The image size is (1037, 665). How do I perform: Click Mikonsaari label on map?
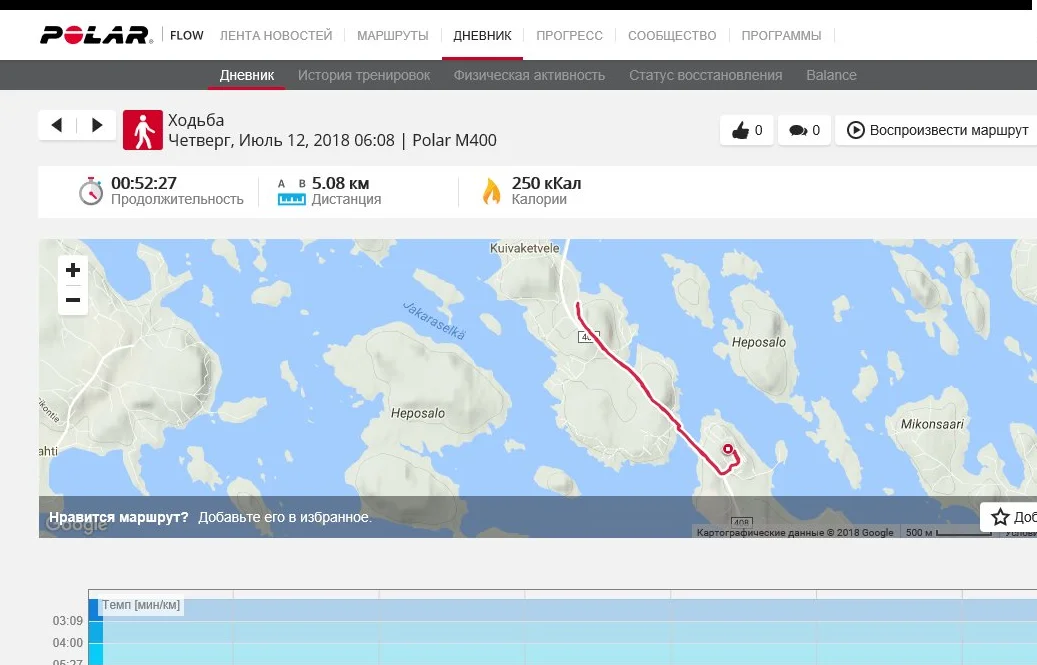(x=933, y=424)
